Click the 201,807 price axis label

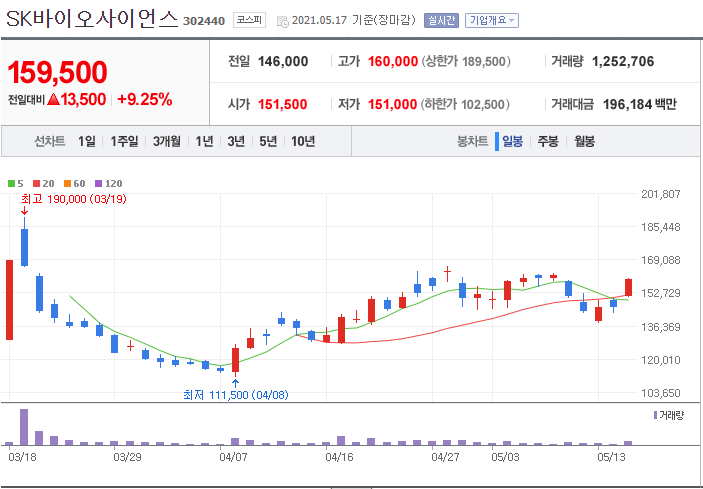[659, 194]
